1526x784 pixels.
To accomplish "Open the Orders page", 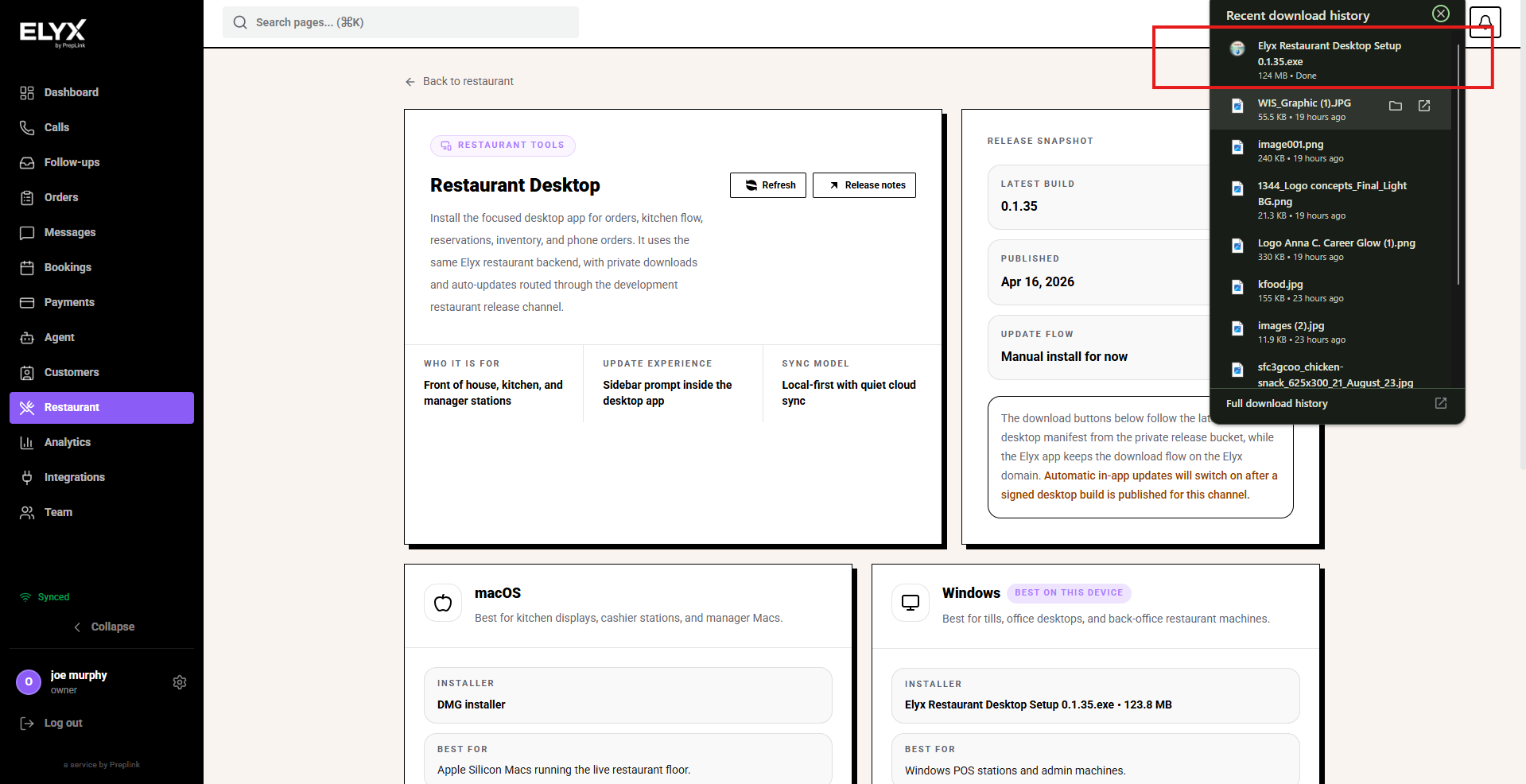I will pos(102,197).
